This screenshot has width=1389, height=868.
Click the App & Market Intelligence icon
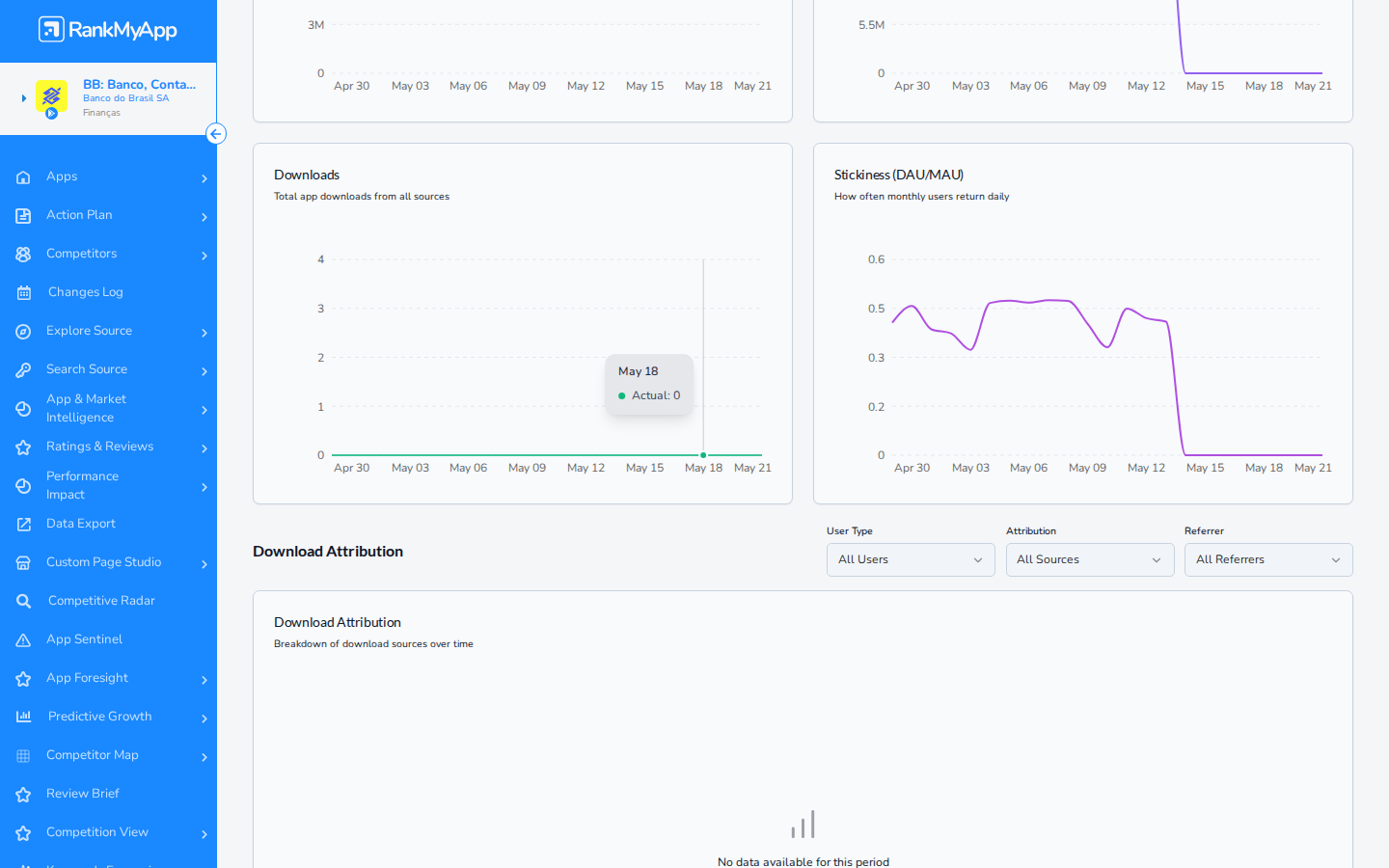click(23, 409)
